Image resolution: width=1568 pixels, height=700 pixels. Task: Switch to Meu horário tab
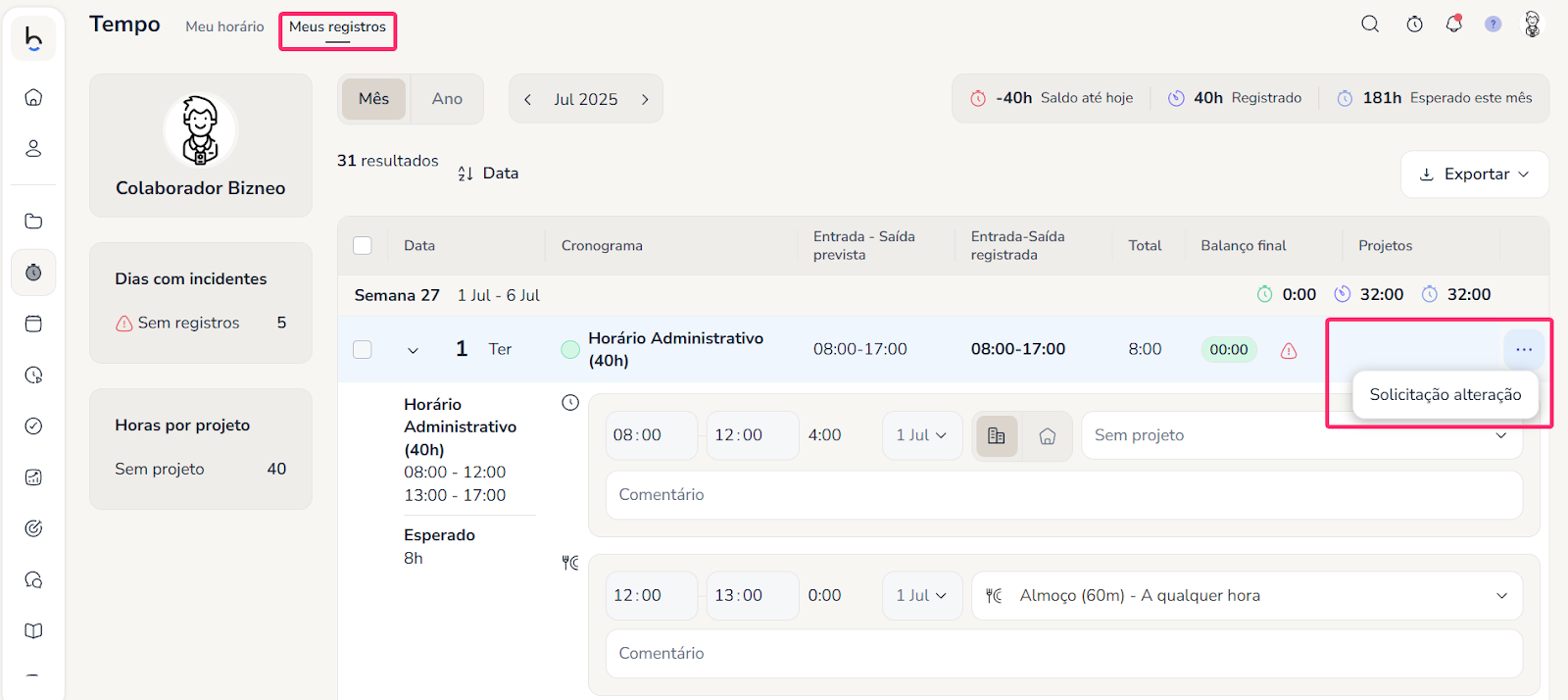point(224,26)
